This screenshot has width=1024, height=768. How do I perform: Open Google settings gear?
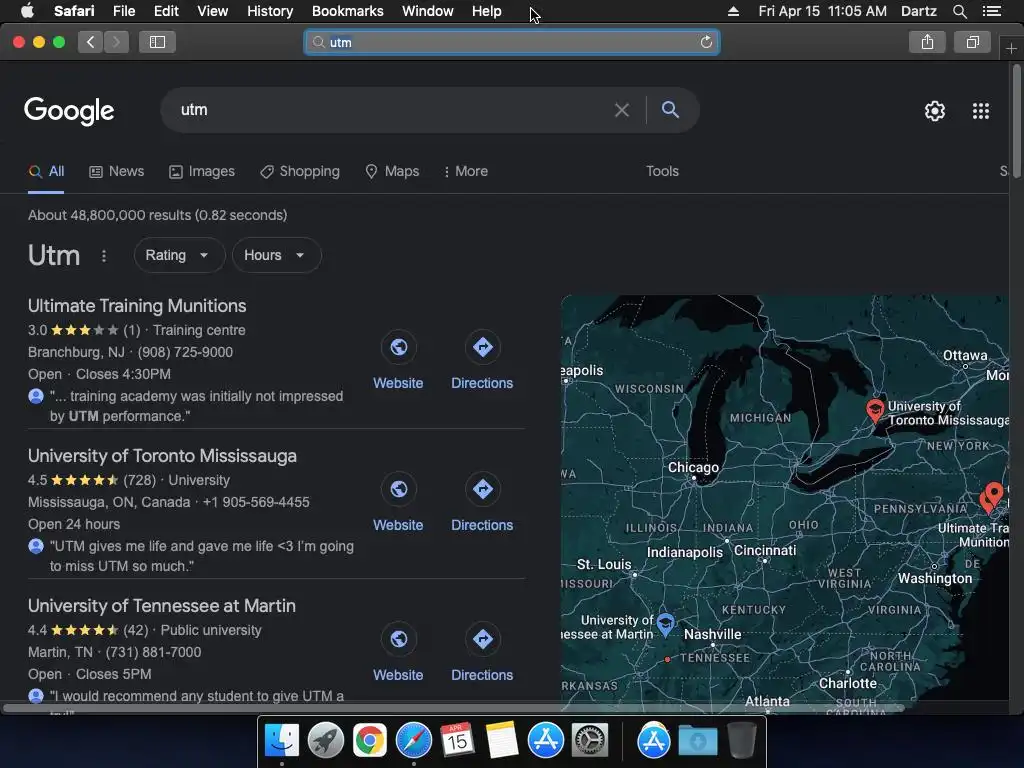[x=935, y=111]
